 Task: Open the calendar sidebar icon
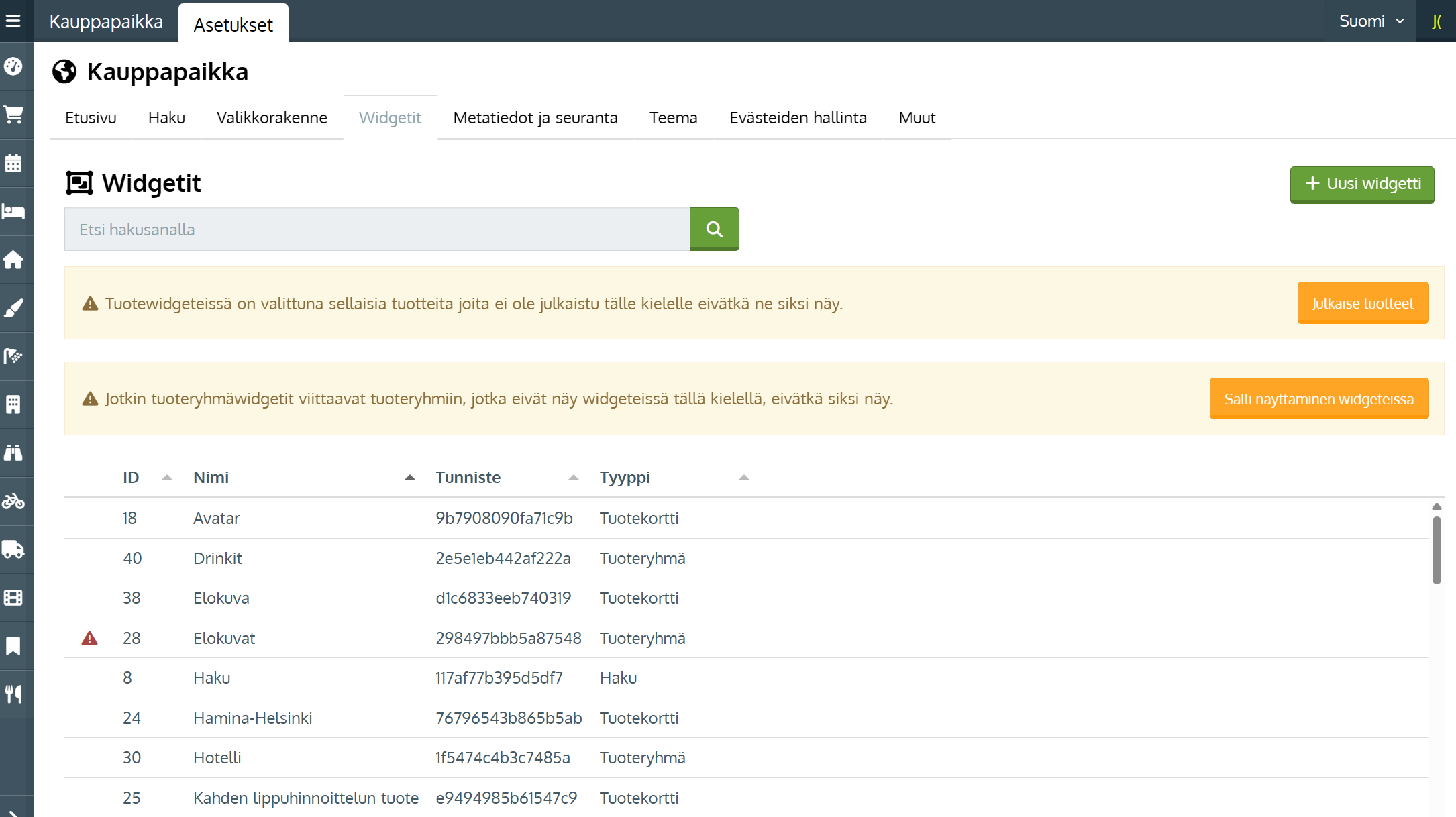(x=13, y=163)
